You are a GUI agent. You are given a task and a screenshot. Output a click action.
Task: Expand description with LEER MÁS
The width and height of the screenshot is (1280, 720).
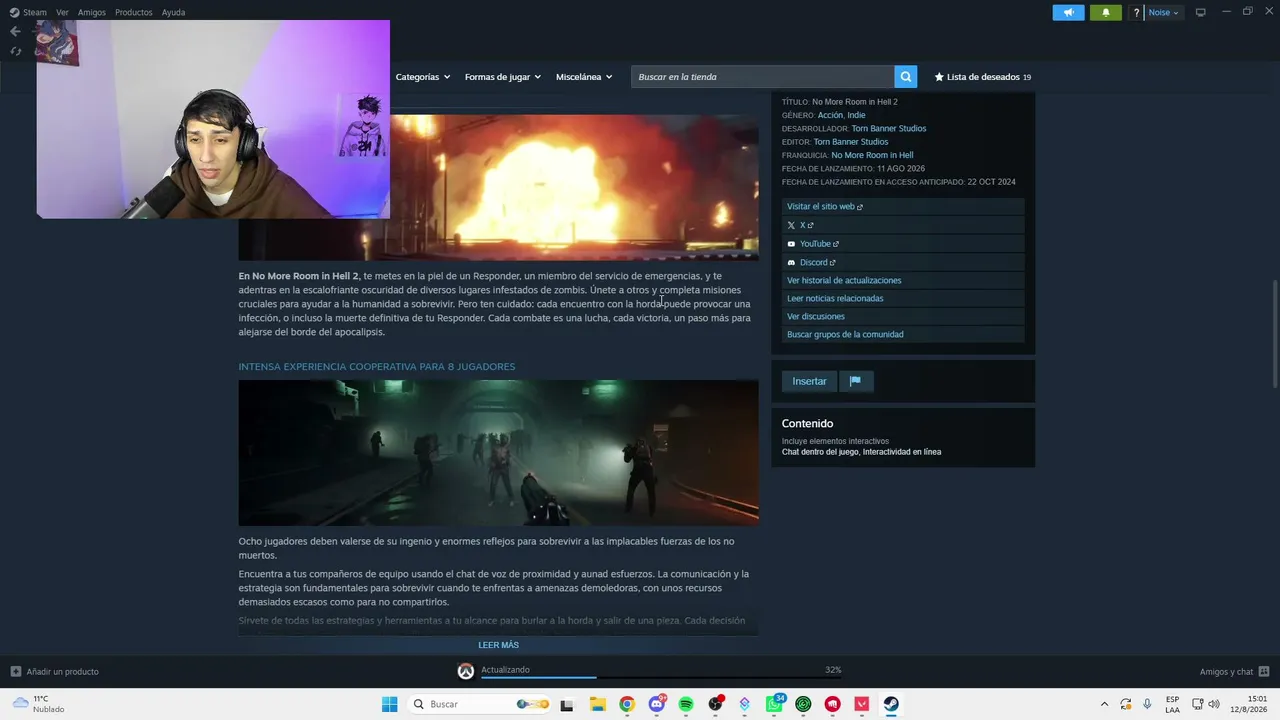tap(498, 645)
